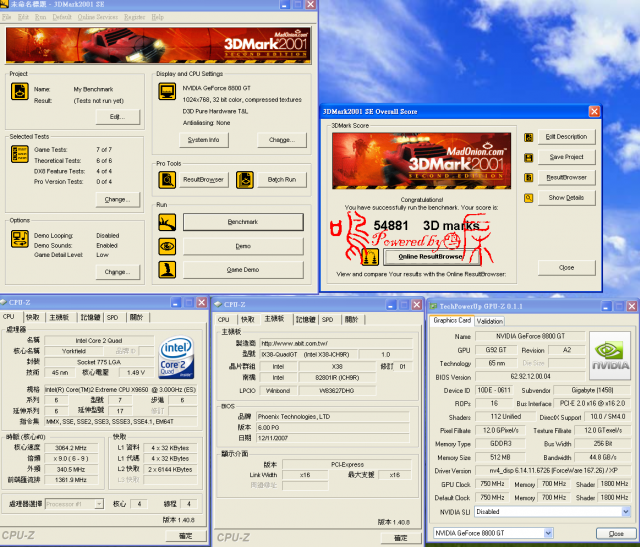
Task: Select the Graphics Card tab in GPU-Z
Action: tap(452, 320)
